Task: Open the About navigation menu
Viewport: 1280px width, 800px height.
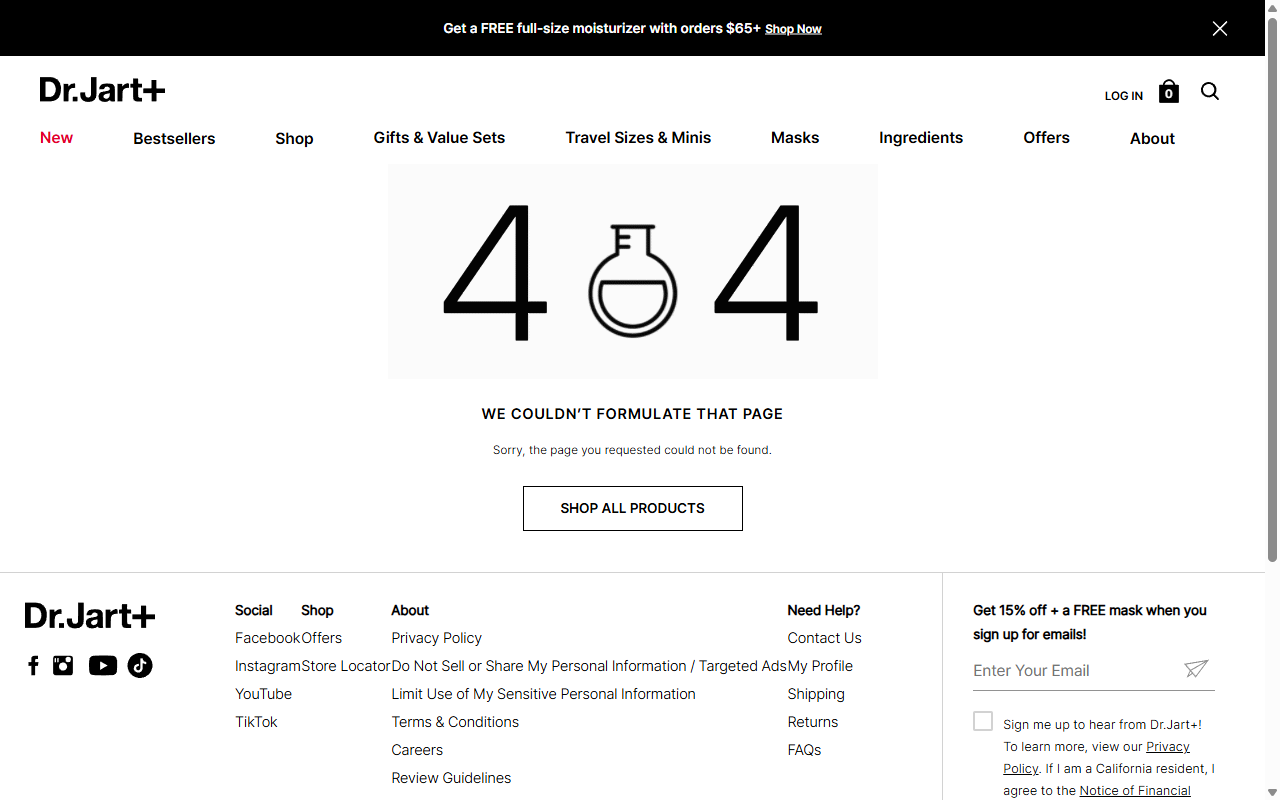Action: tap(1152, 139)
